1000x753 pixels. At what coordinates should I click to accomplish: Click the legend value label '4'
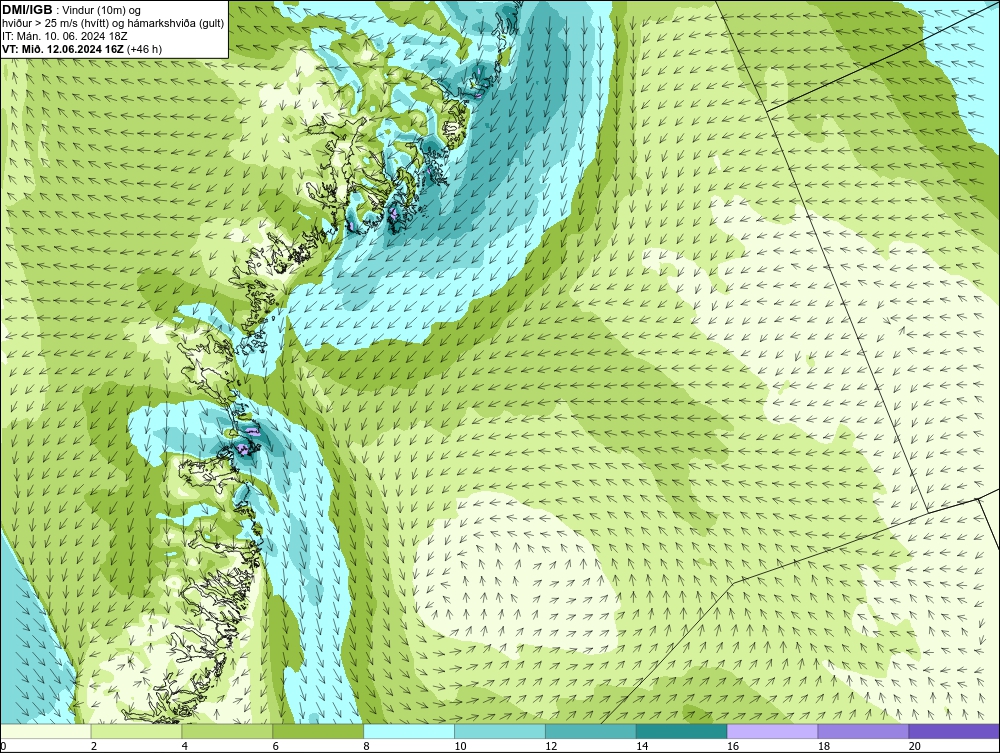(x=185, y=746)
